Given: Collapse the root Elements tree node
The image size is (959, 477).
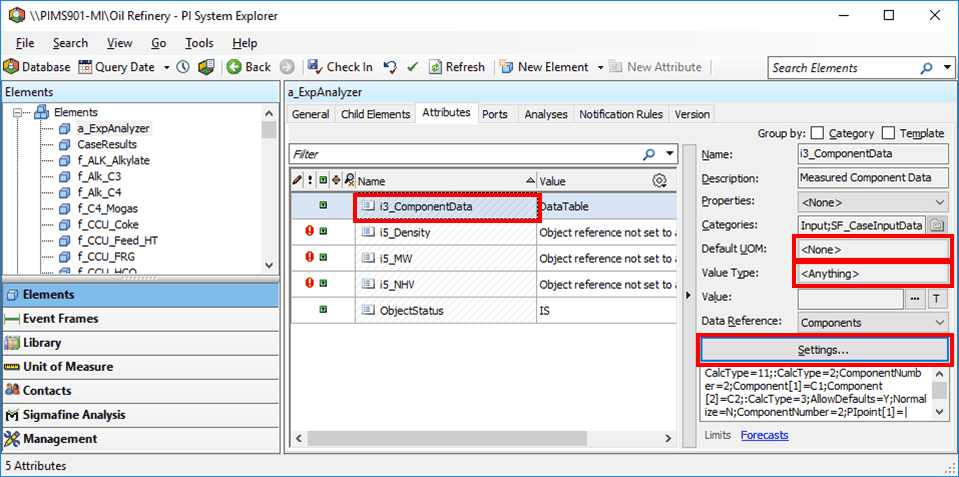Looking at the screenshot, I should tap(17, 113).
